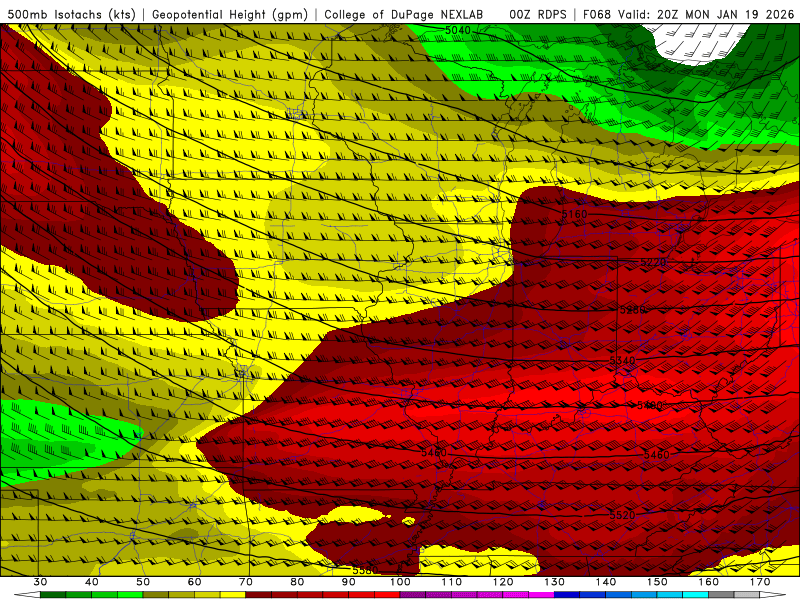Click the 5220 height contour label
800x600 pixels.
point(653,262)
